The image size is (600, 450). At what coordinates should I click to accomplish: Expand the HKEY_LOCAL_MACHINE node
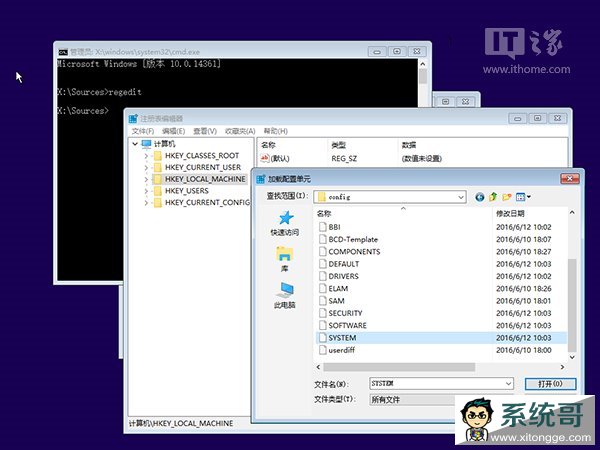tap(146, 179)
